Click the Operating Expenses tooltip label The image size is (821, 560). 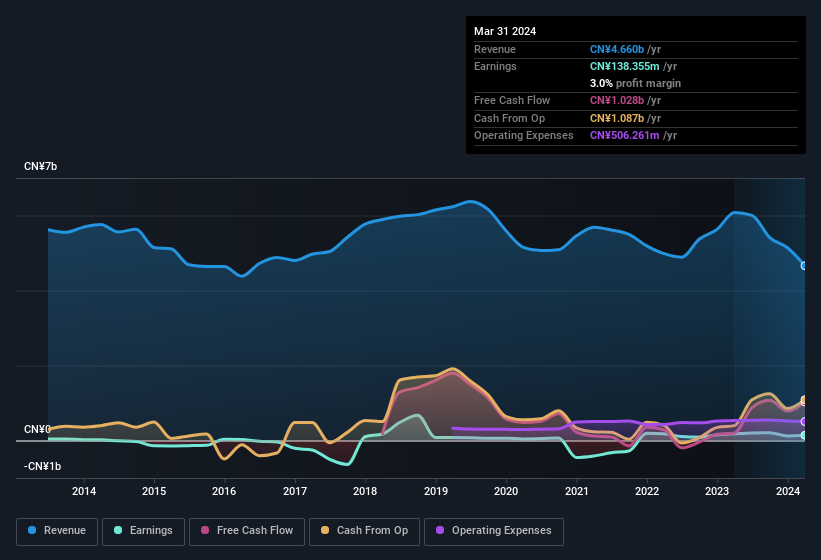pyautogui.click(x=524, y=135)
